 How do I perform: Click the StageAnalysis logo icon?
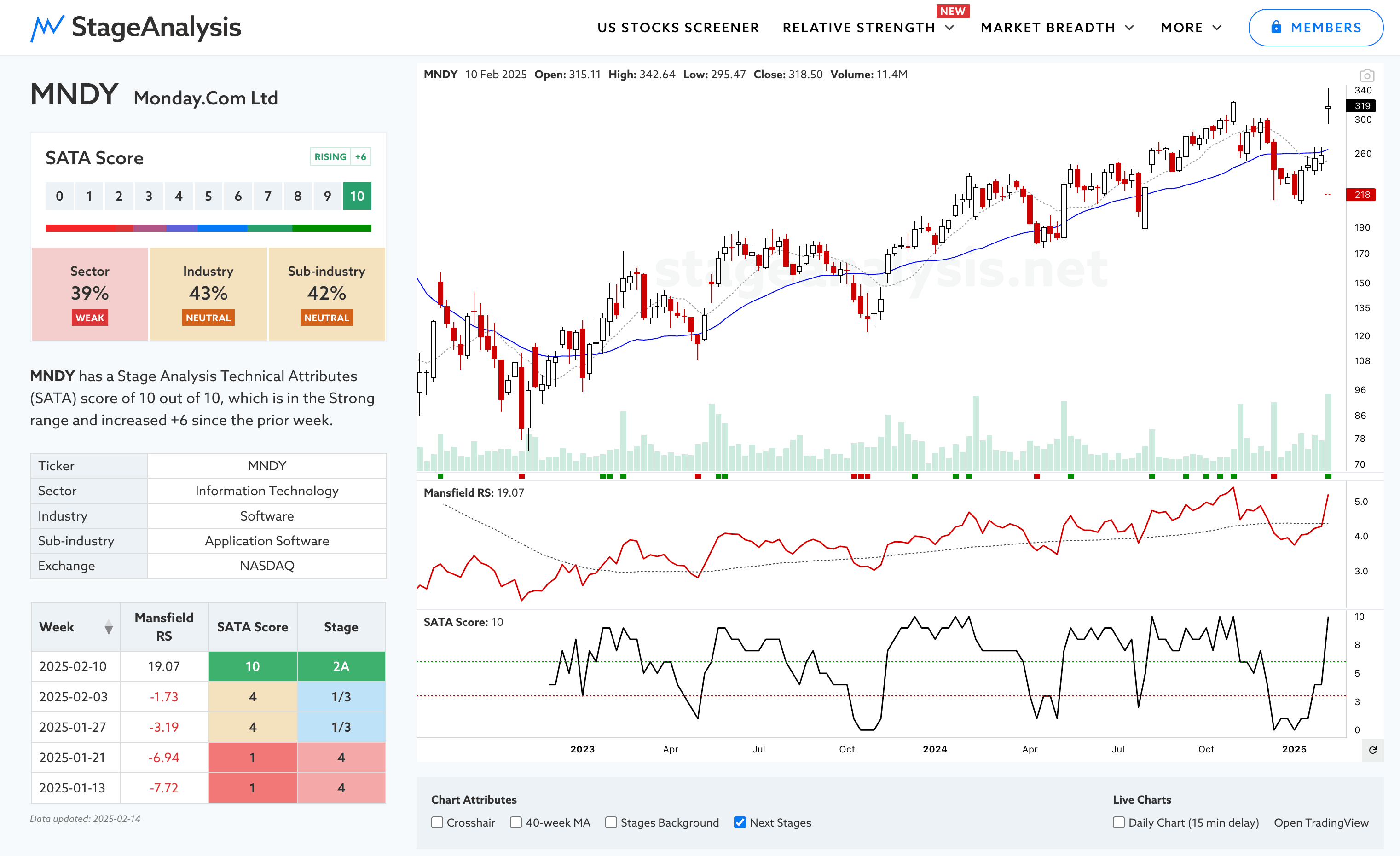pos(46,28)
